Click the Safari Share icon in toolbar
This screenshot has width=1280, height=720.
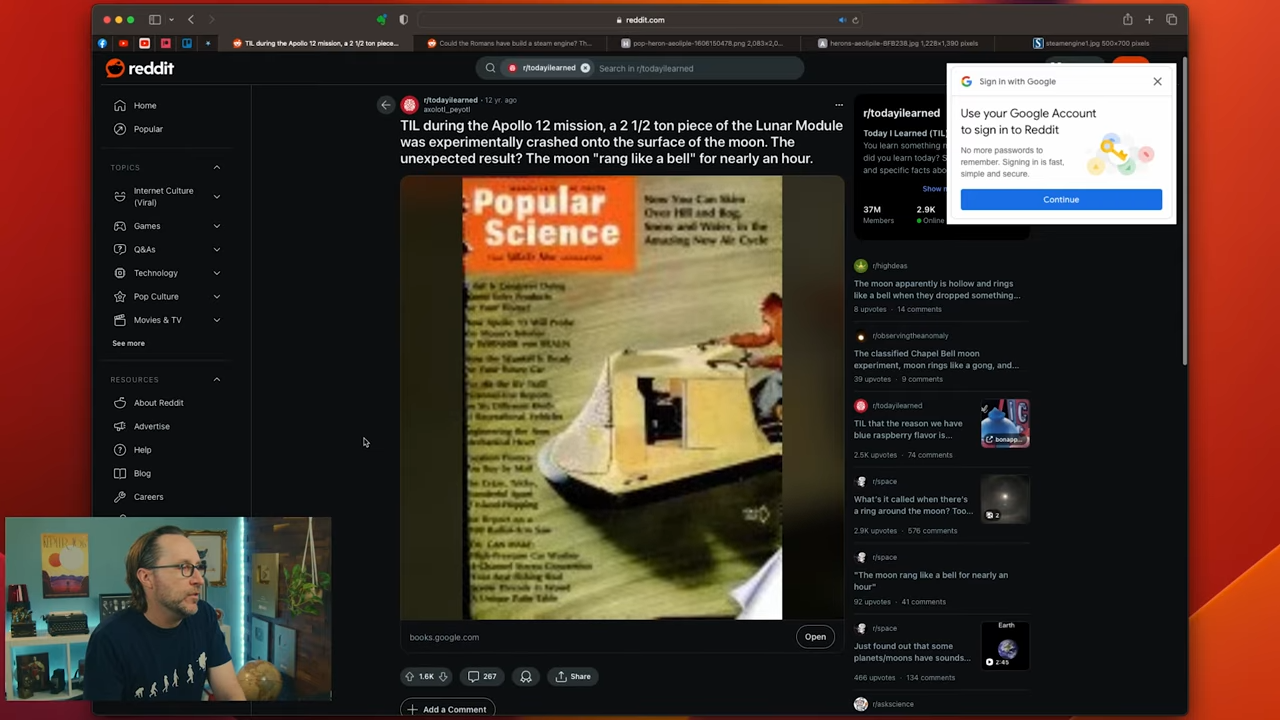point(1127,20)
